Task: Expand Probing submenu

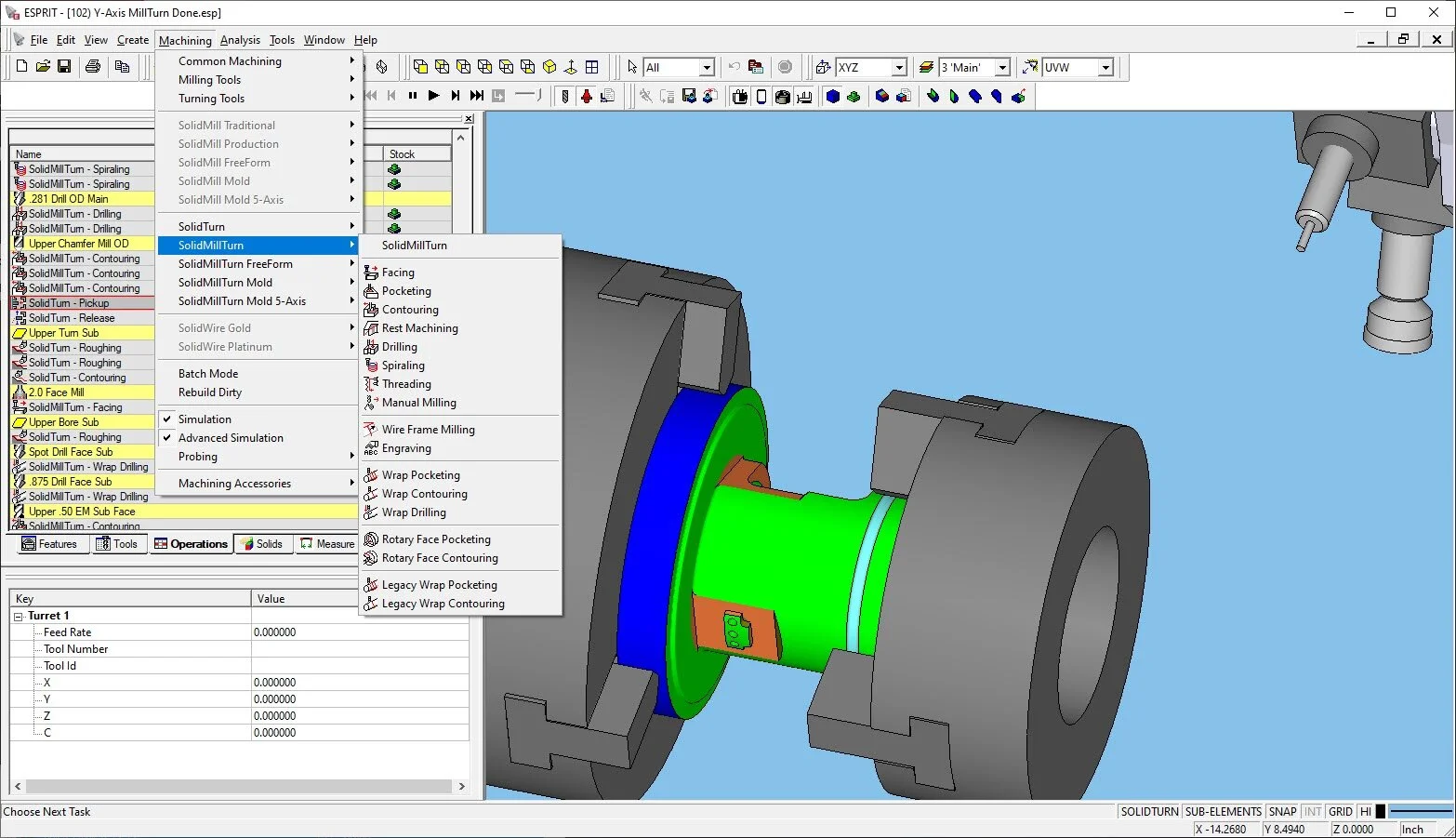Action: [x=258, y=457]
